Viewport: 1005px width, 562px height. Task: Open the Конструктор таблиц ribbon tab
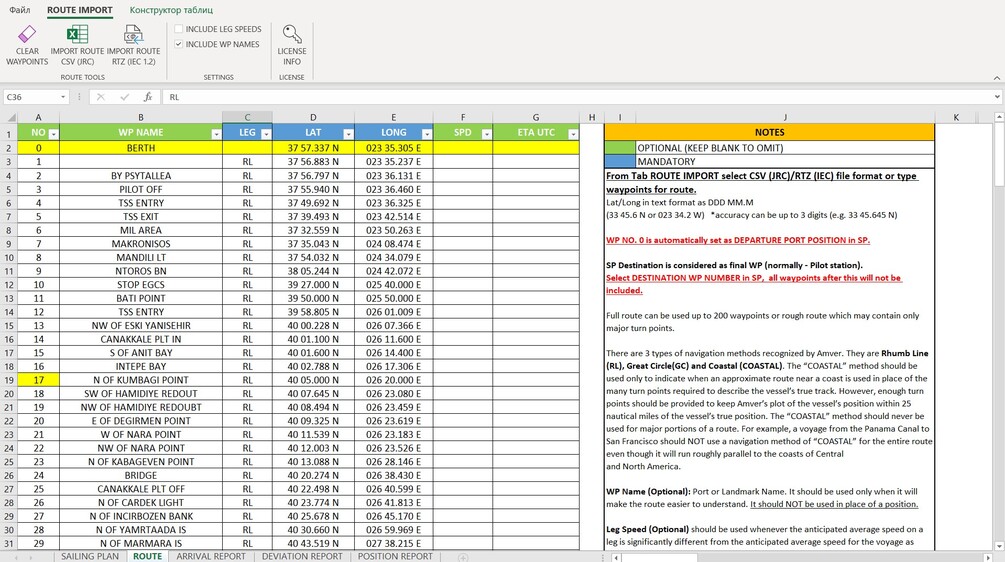171,10
